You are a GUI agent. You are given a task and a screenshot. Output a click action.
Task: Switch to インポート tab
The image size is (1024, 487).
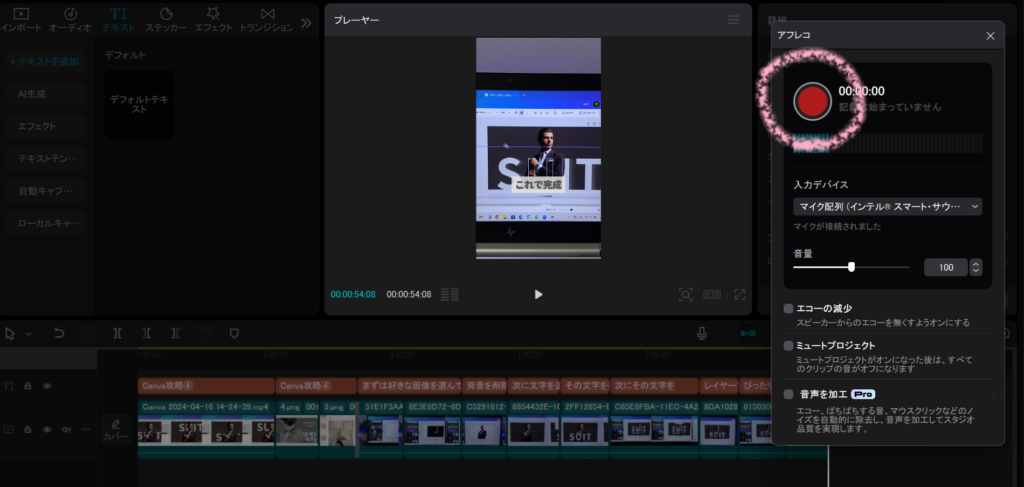click(x=21, y=20)
